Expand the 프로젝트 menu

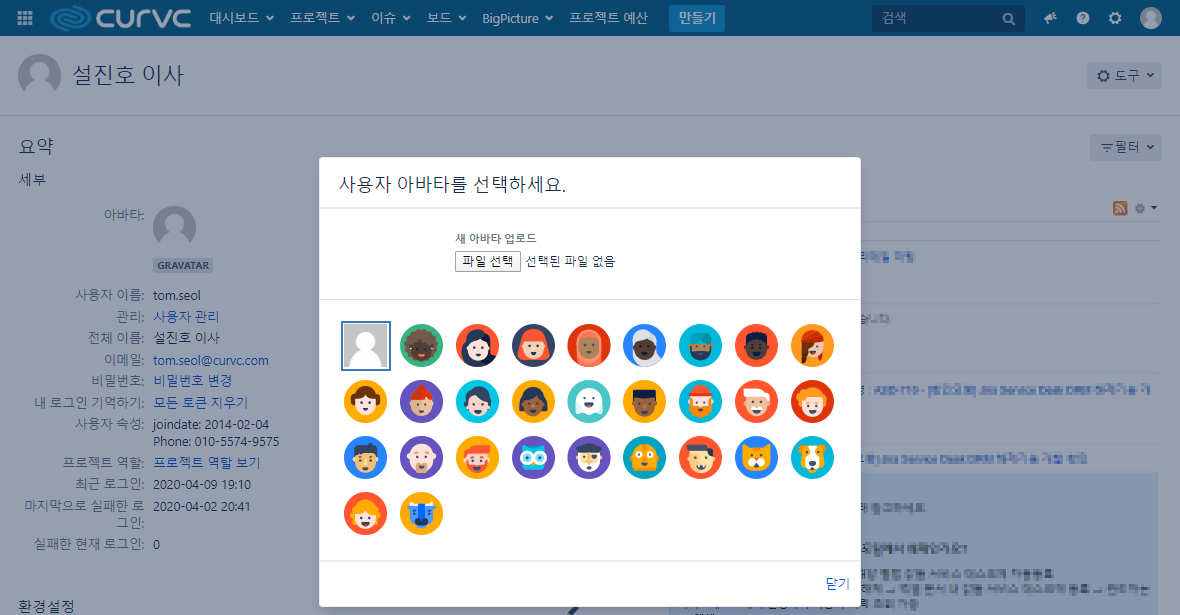(322, 18)
